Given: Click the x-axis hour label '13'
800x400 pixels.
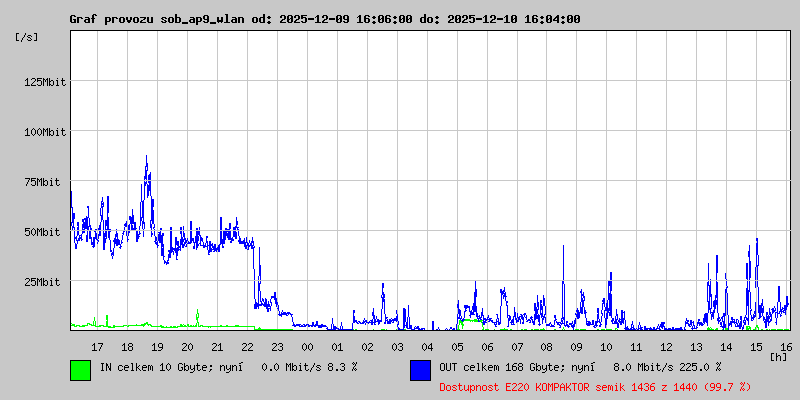Looking at the screenshot, I should 696,347.
